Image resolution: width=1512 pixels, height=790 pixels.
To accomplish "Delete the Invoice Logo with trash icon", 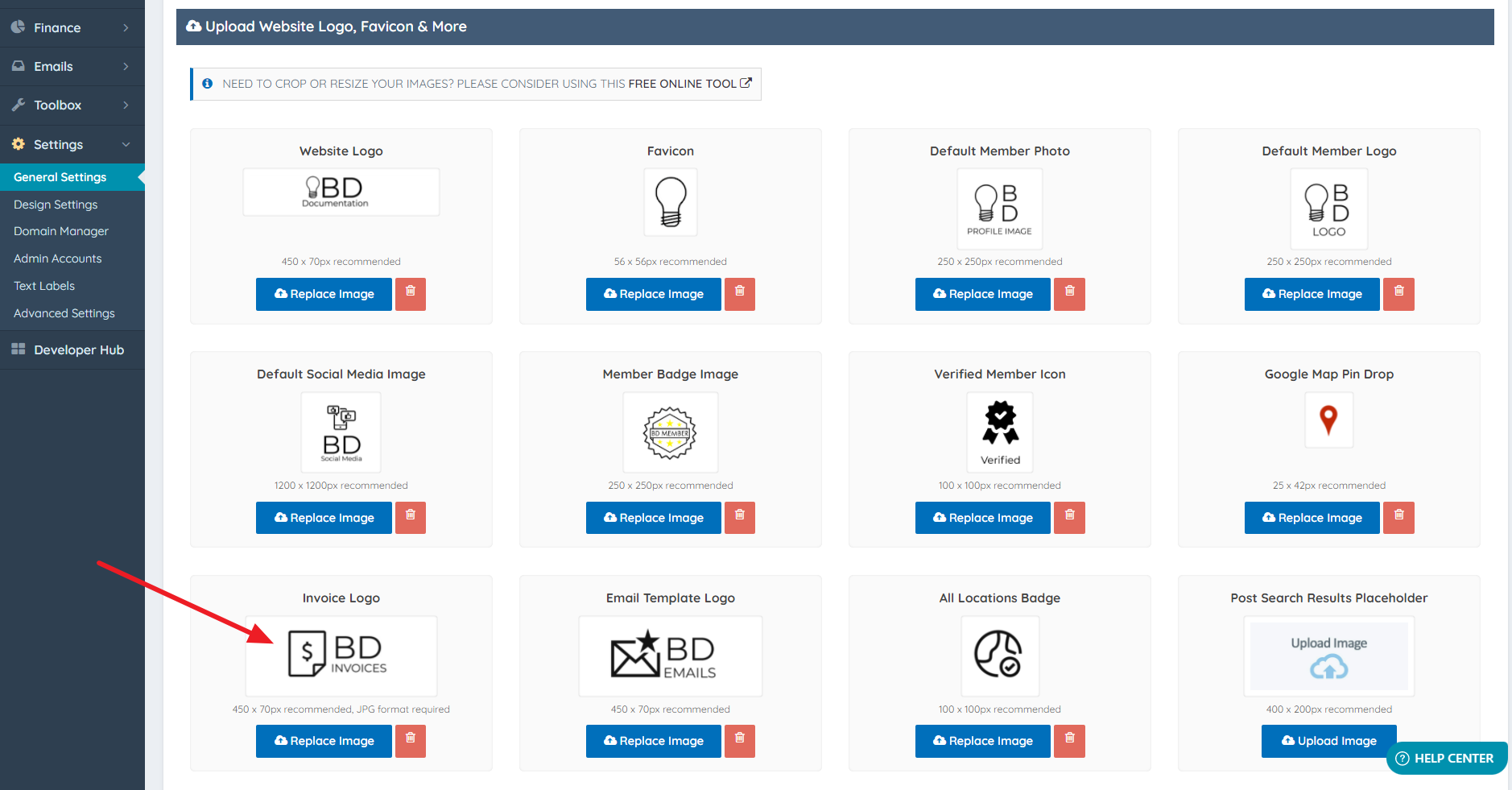I will click(x=410, y=741).
